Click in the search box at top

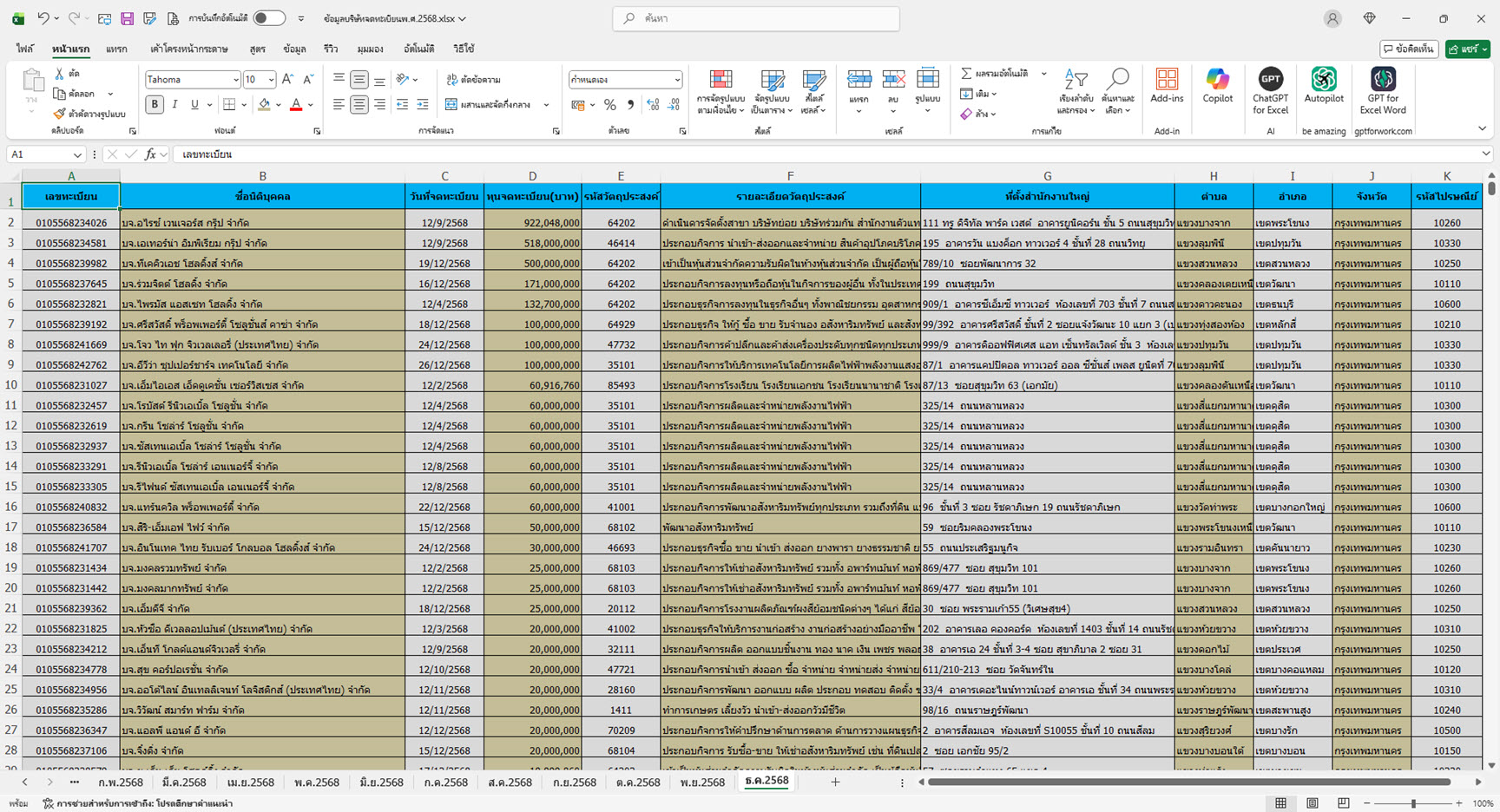click(x=755, y=18)
